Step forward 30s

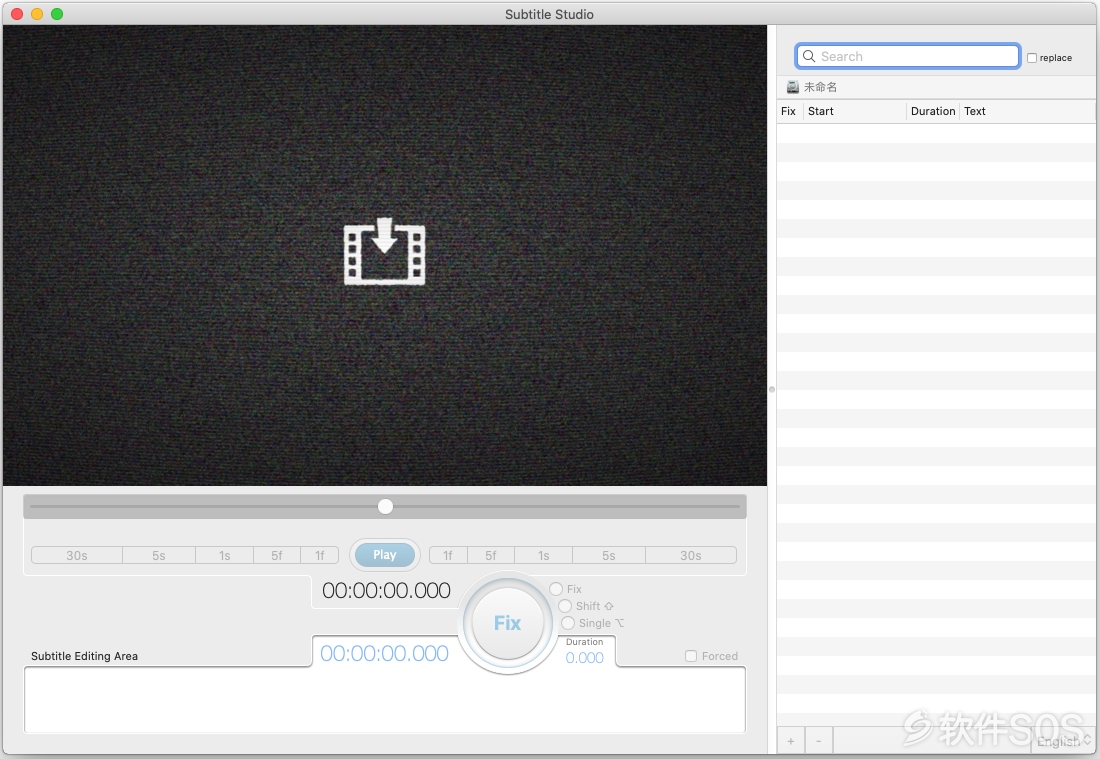(x=691, y=556)
